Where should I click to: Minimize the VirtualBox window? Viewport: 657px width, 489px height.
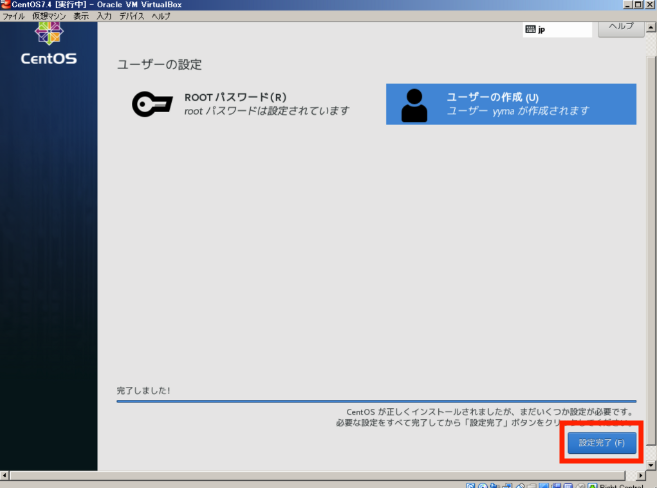[628, 4]
